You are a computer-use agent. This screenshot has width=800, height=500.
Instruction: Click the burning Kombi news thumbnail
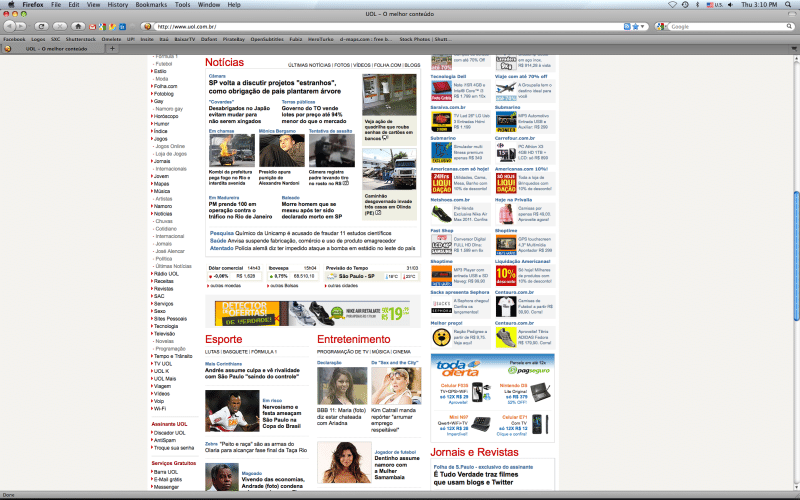tap(232, 151)
